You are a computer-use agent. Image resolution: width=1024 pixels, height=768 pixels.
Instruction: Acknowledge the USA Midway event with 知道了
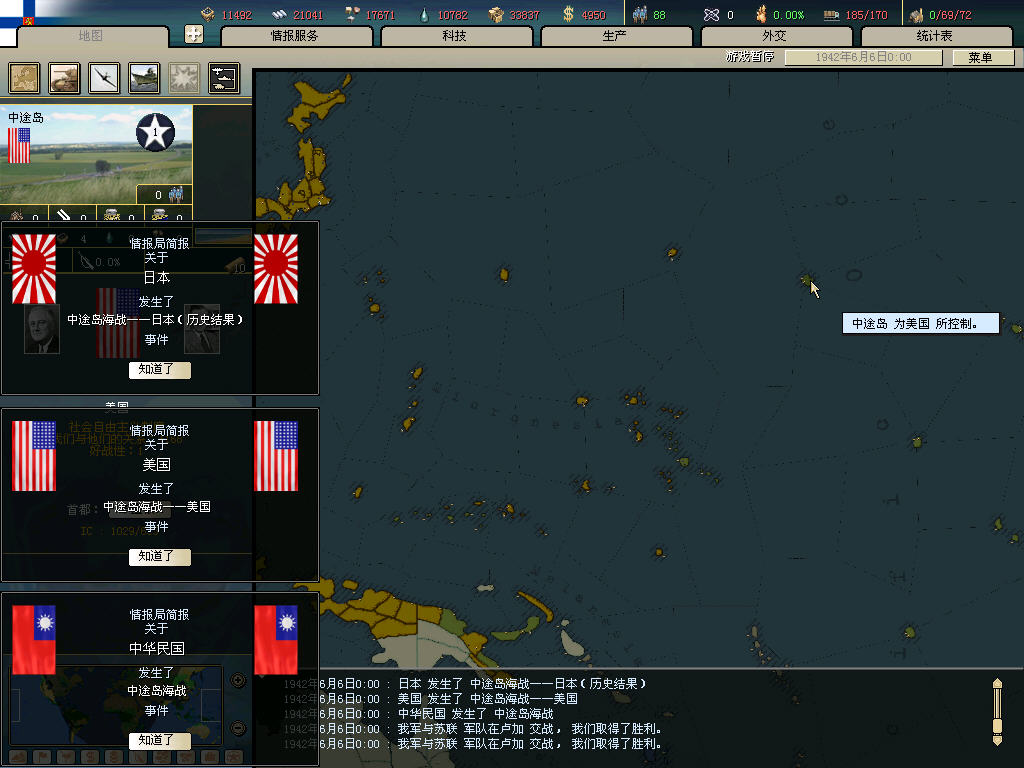pos(160,556)
